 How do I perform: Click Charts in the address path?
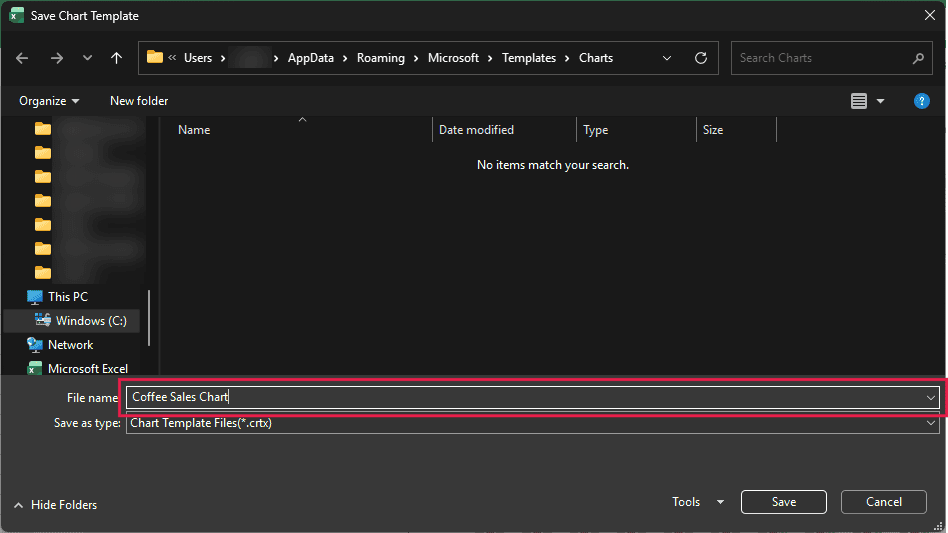tap(596, 58)
